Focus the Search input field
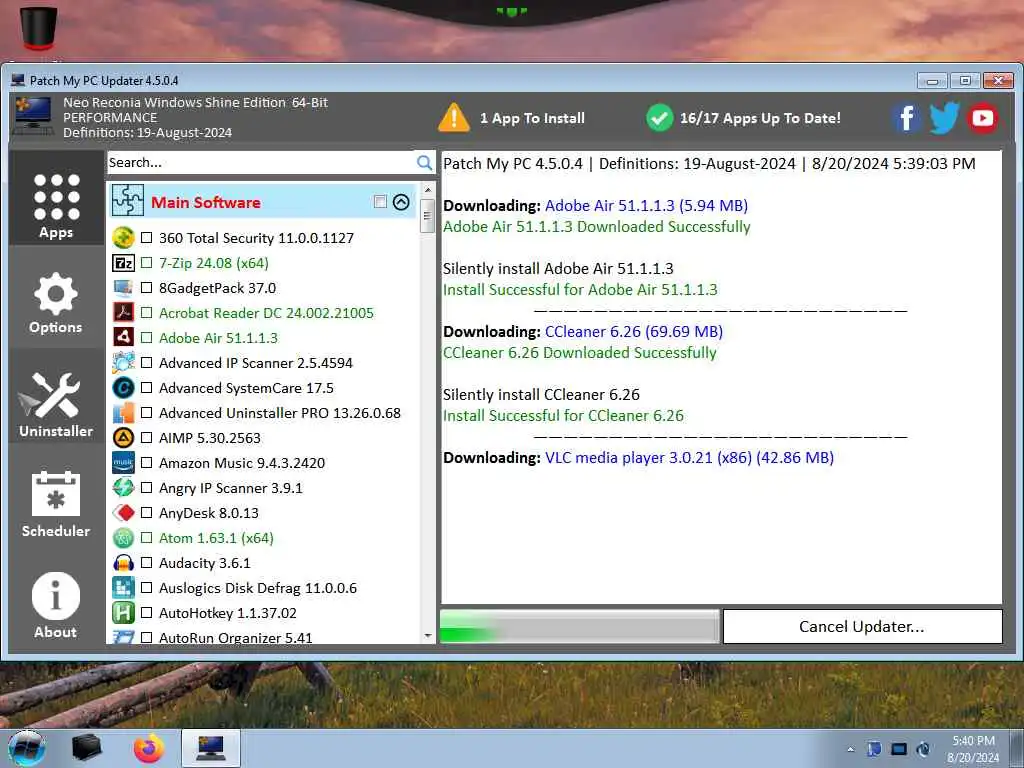1024x768 pixels. click(261, 163)
